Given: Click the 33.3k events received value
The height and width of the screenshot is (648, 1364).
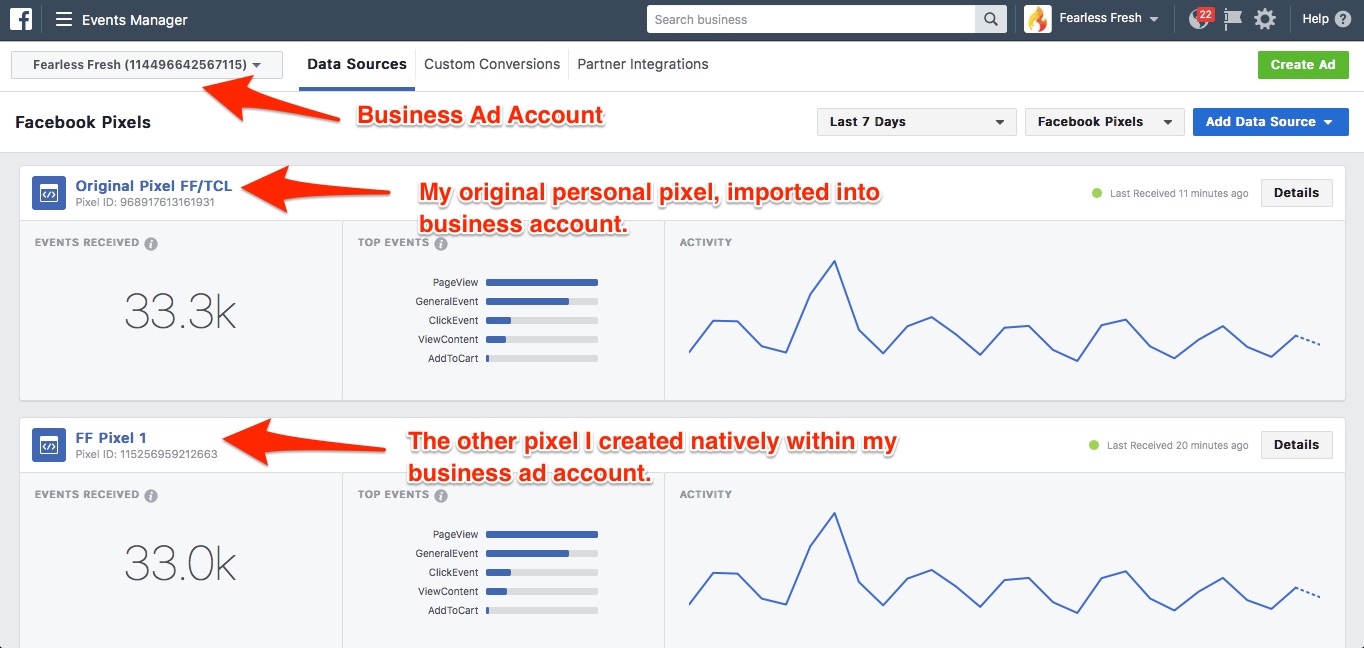Looking at the screenshot, I should point(181,313).
